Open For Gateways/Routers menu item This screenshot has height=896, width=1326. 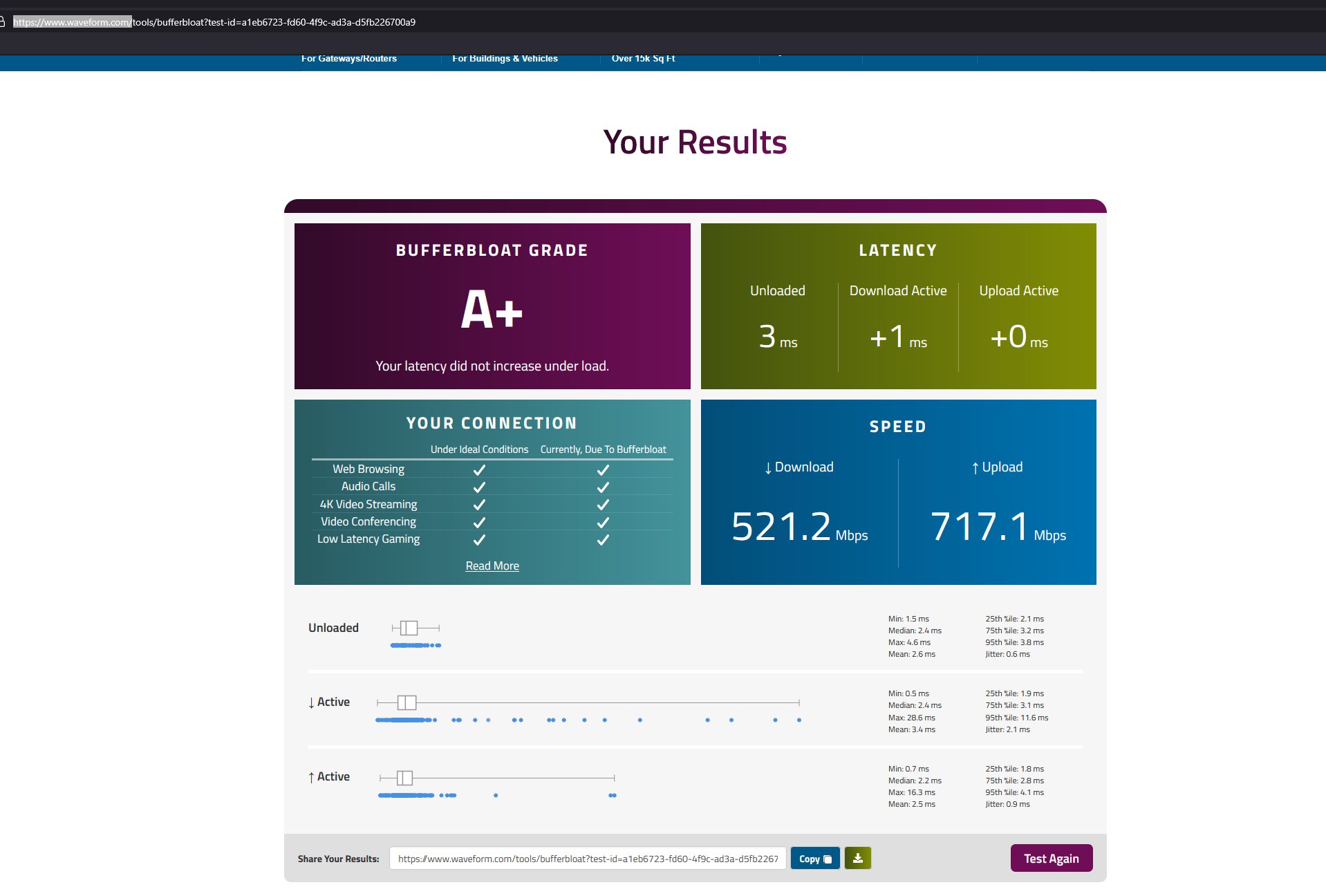[348, 59]
